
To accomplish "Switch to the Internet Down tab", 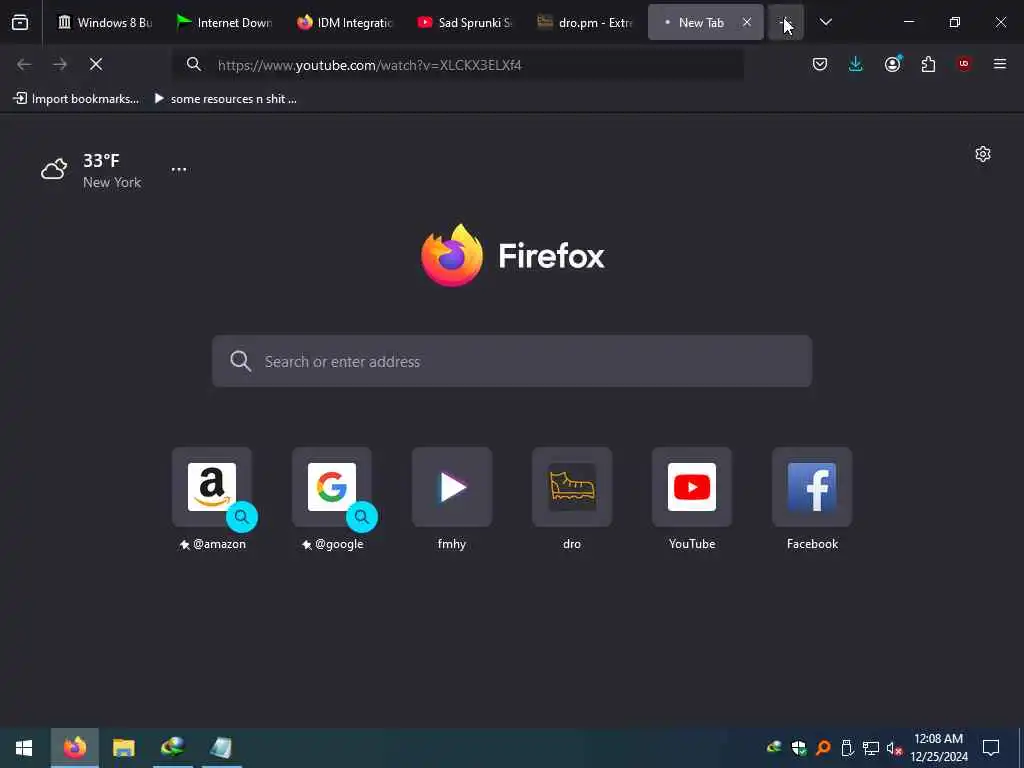I will [x=224, y=22].
